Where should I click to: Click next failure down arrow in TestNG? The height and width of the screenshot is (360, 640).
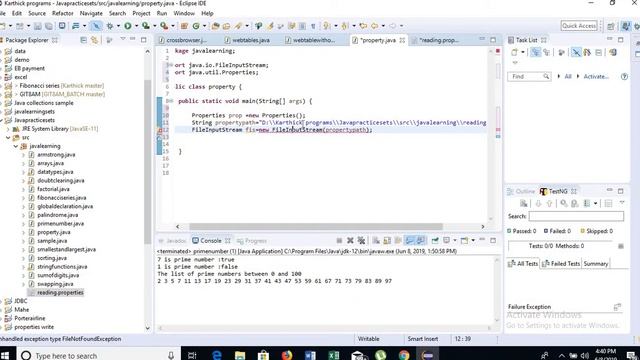[538, 203]
